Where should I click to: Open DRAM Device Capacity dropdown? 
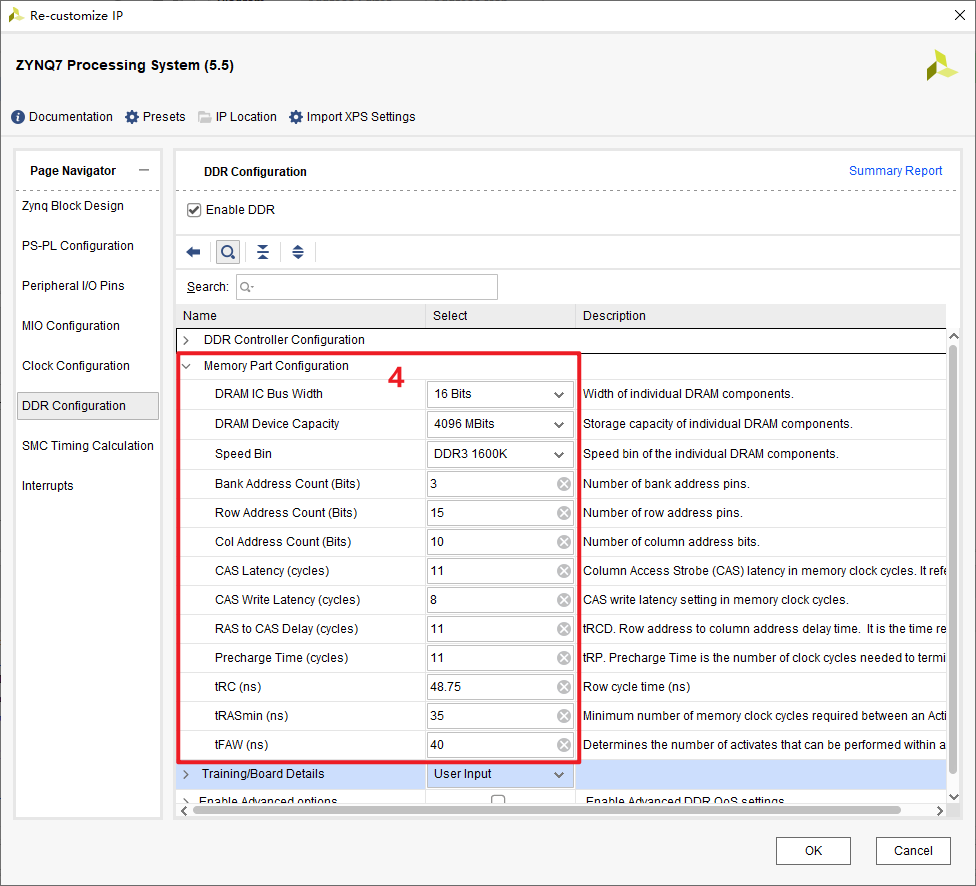point(500,424)
